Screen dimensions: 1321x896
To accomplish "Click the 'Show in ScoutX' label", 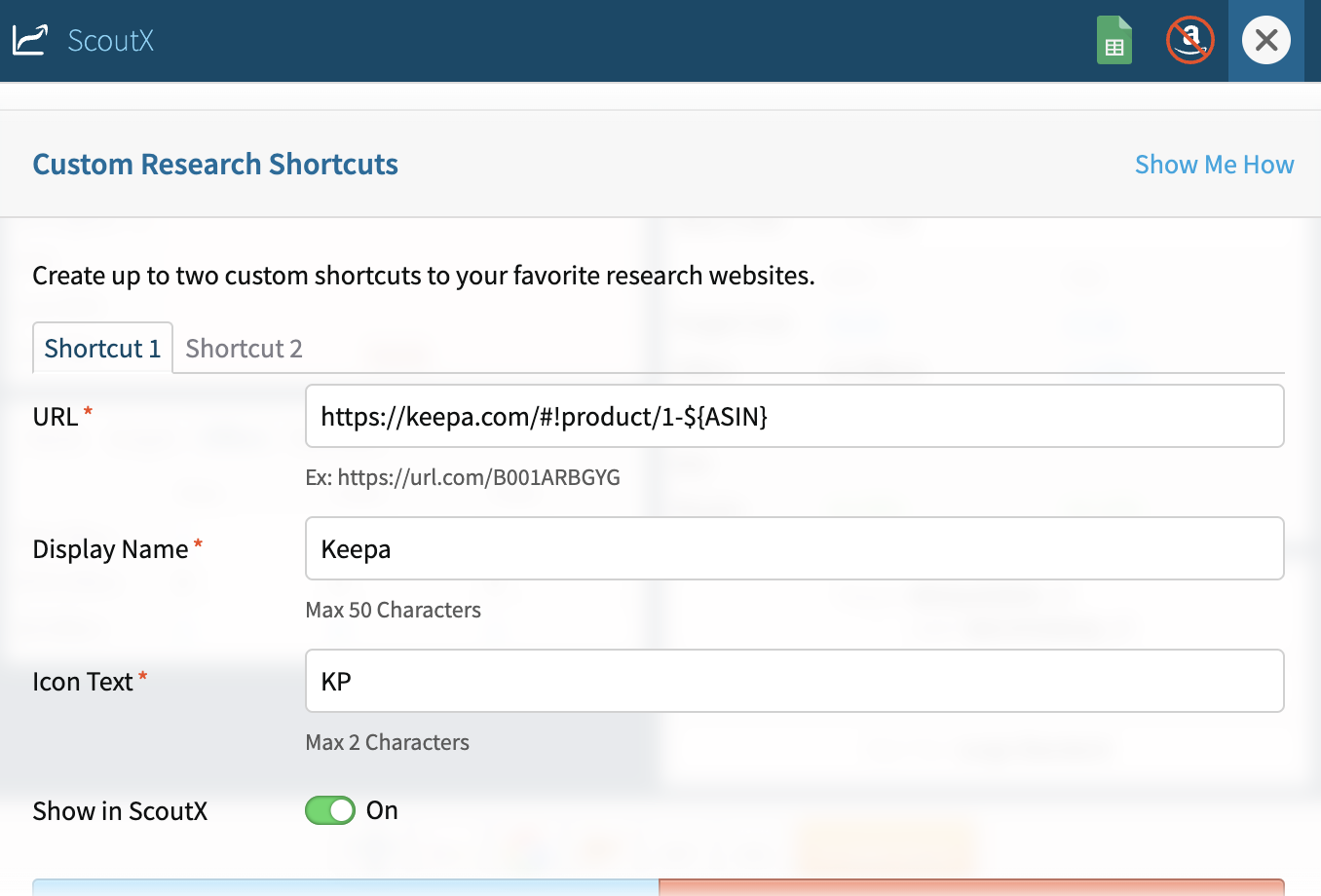I will tap(120, 811).
